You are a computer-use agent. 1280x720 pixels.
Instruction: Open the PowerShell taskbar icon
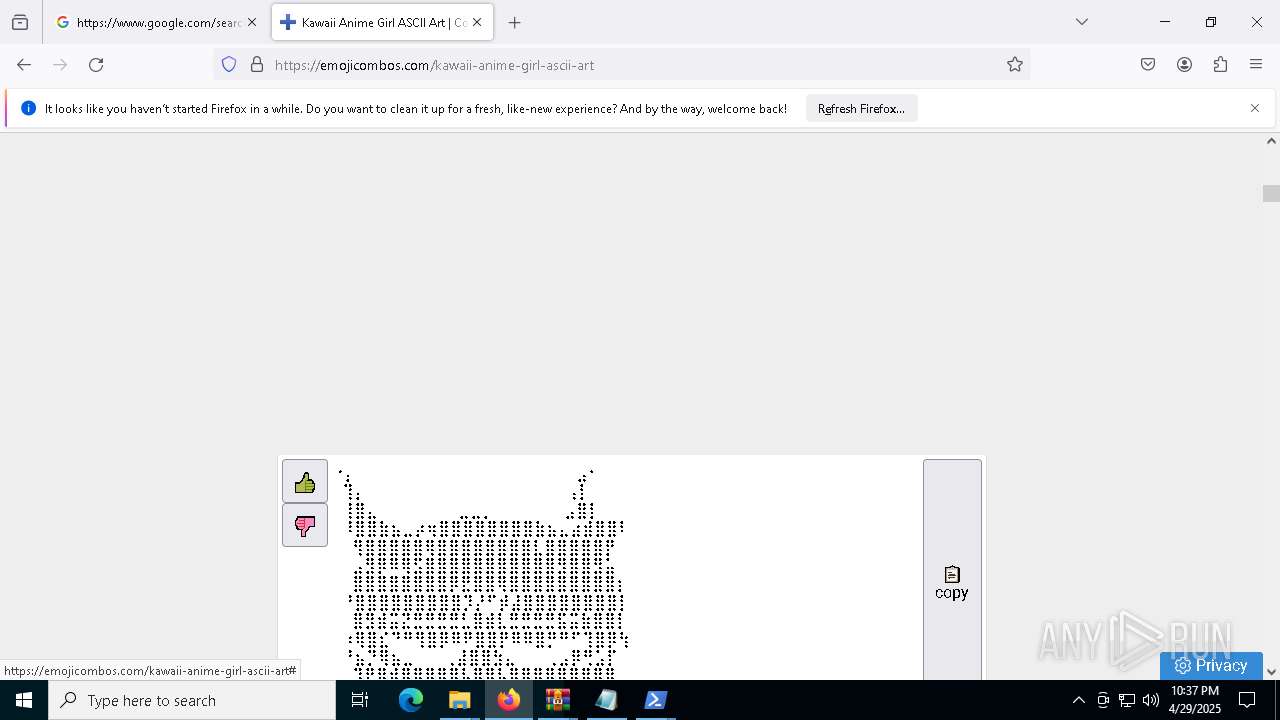point(656,700)
